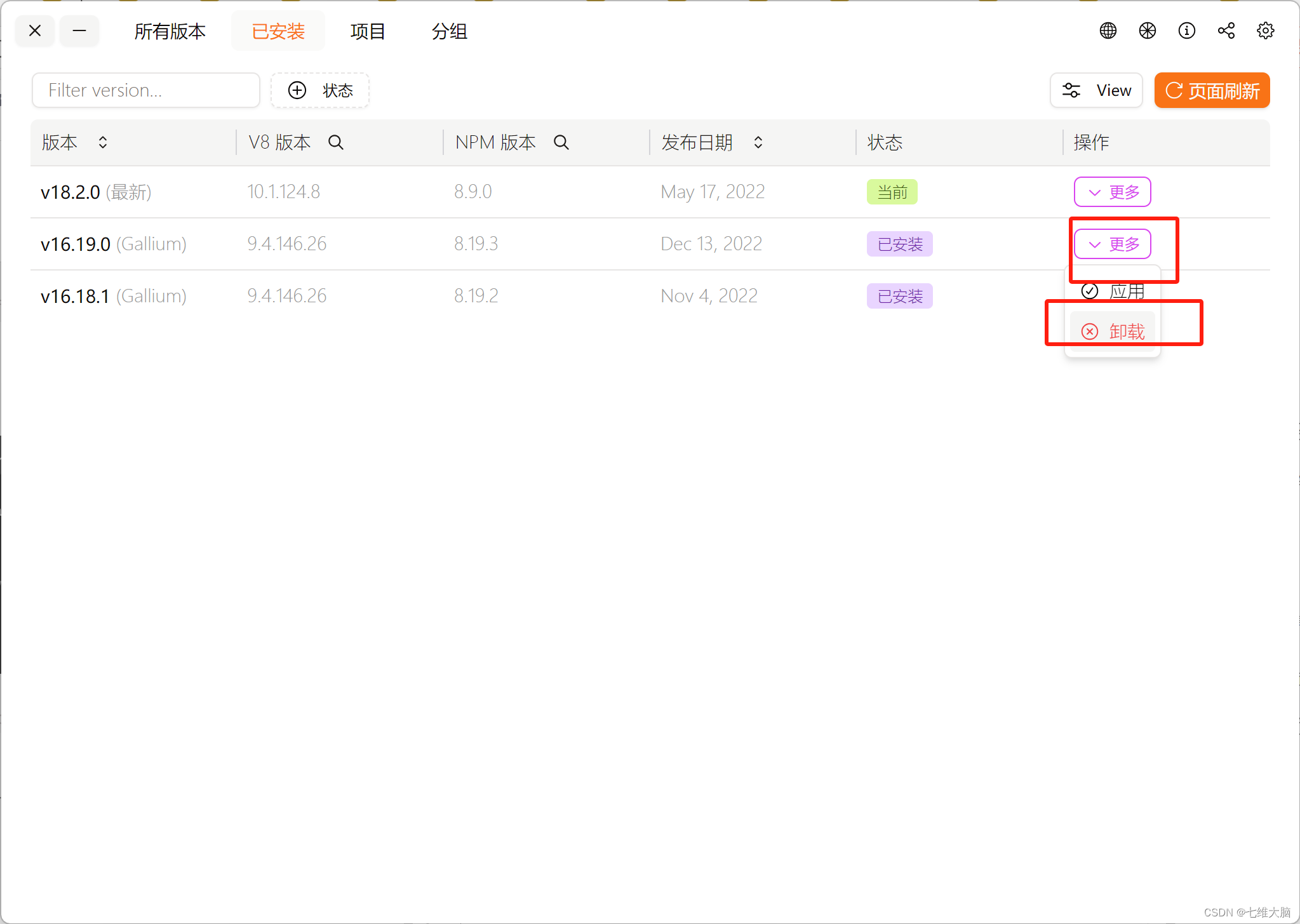
Task: Click release date May 17, 2022
Action: pyautogui.click(x=713, y=192)
